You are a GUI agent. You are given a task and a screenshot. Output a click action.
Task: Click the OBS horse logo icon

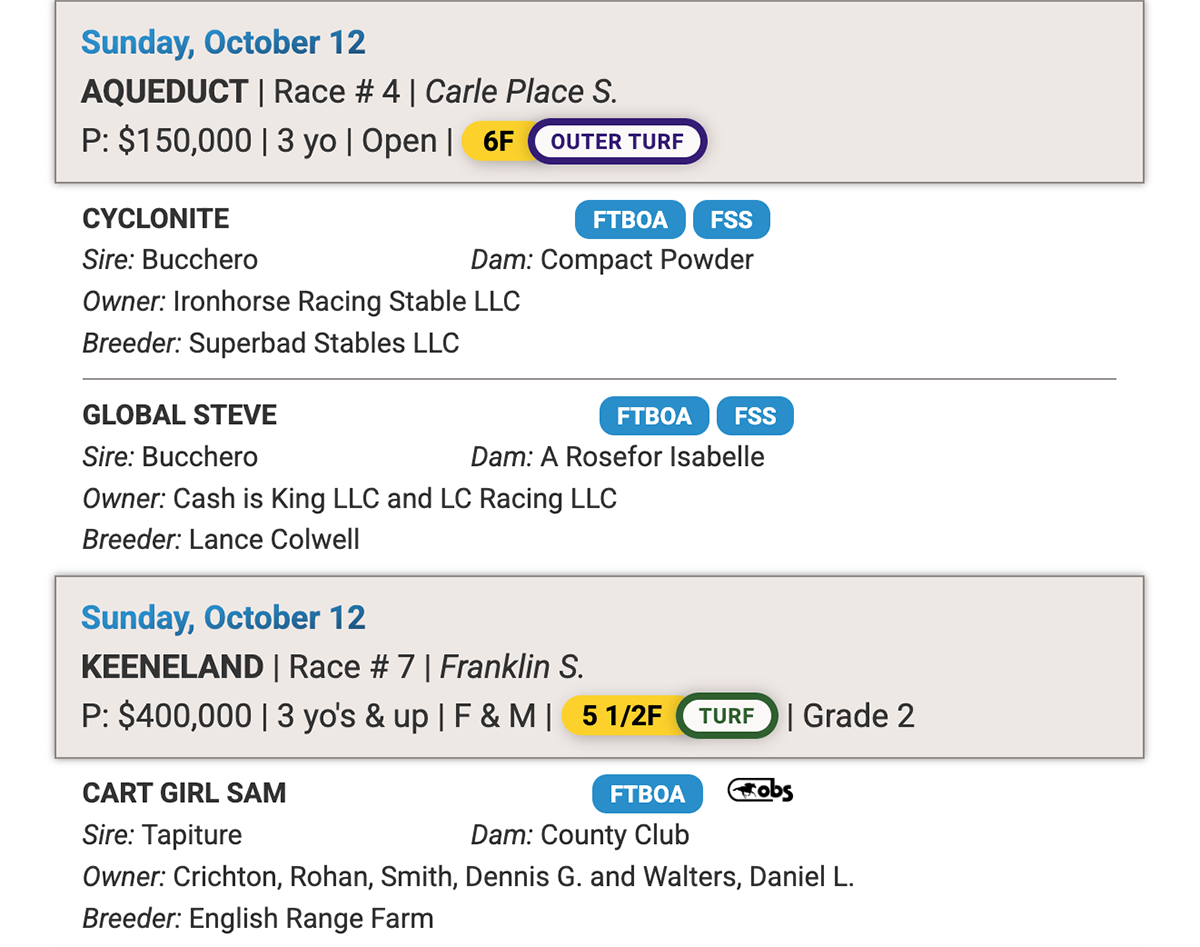click(x=760, y=792)
